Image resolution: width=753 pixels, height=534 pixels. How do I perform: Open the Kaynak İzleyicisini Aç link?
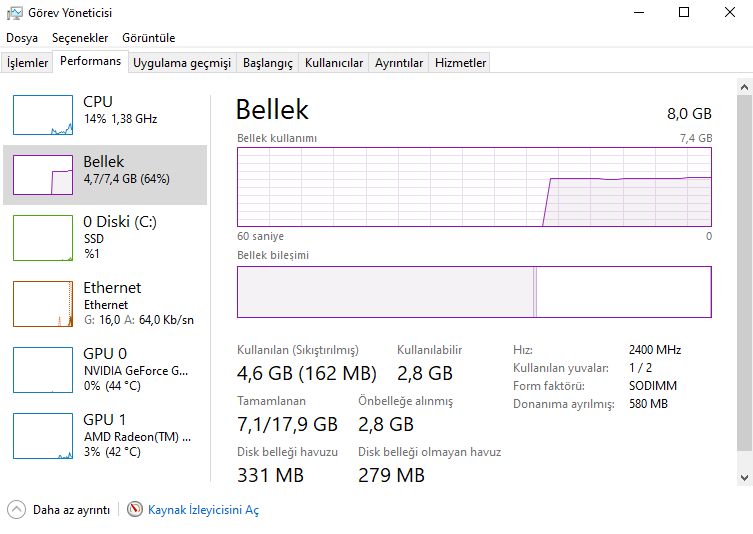click(203, 510)
